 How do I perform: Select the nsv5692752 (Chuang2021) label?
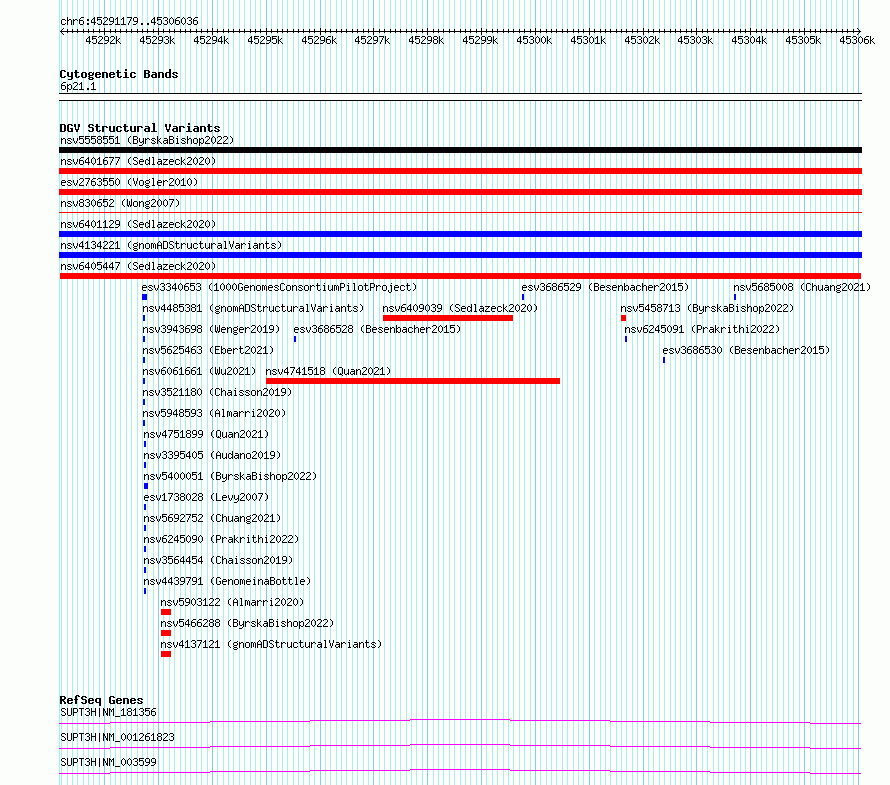[212, 518]
